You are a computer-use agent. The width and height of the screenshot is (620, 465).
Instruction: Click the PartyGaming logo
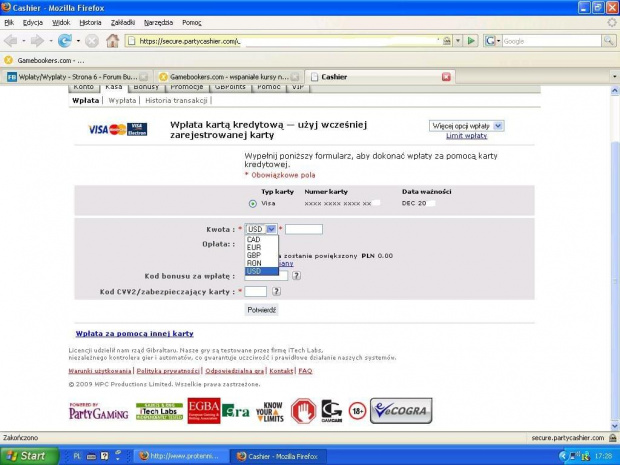point(99,411)
